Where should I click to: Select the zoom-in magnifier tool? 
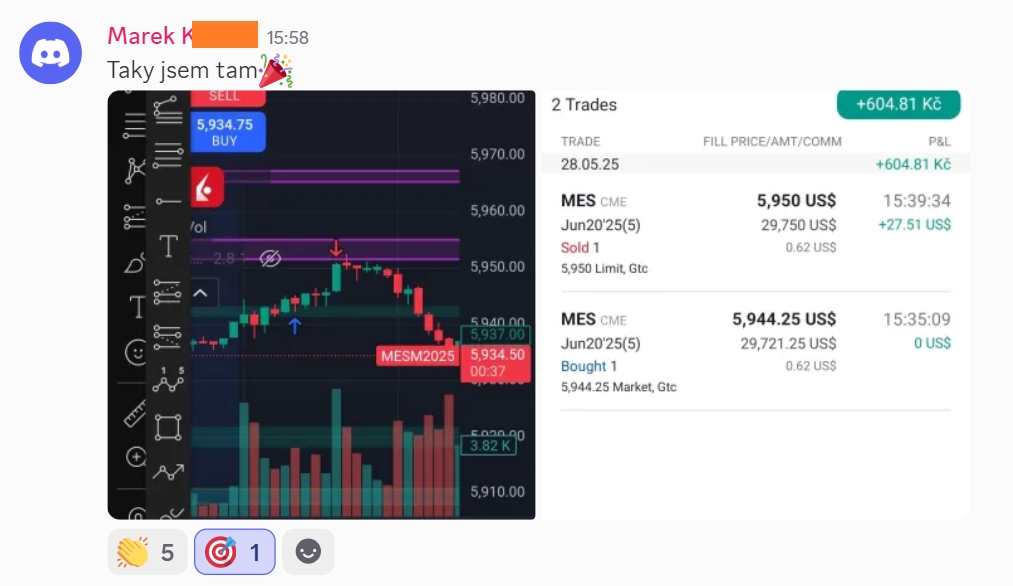click(x=136, y=457)
